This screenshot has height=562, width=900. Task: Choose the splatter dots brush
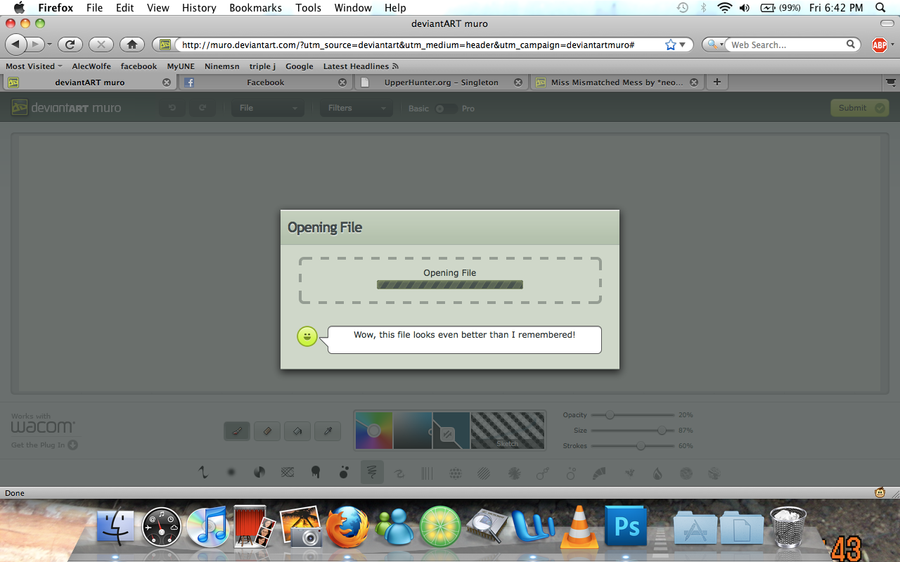[x=344, y=473]
